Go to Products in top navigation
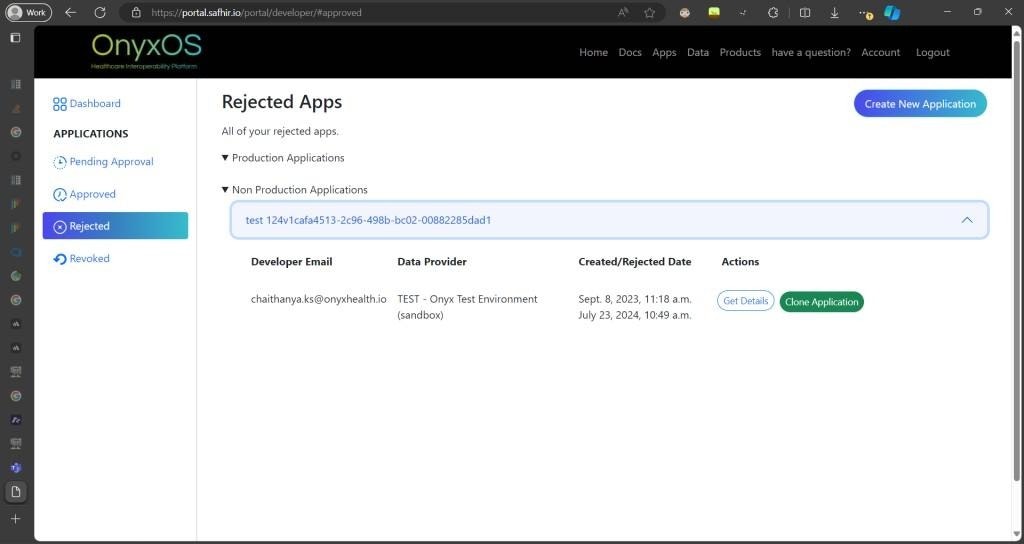The image size is (1024, 544). coord(739,53)
